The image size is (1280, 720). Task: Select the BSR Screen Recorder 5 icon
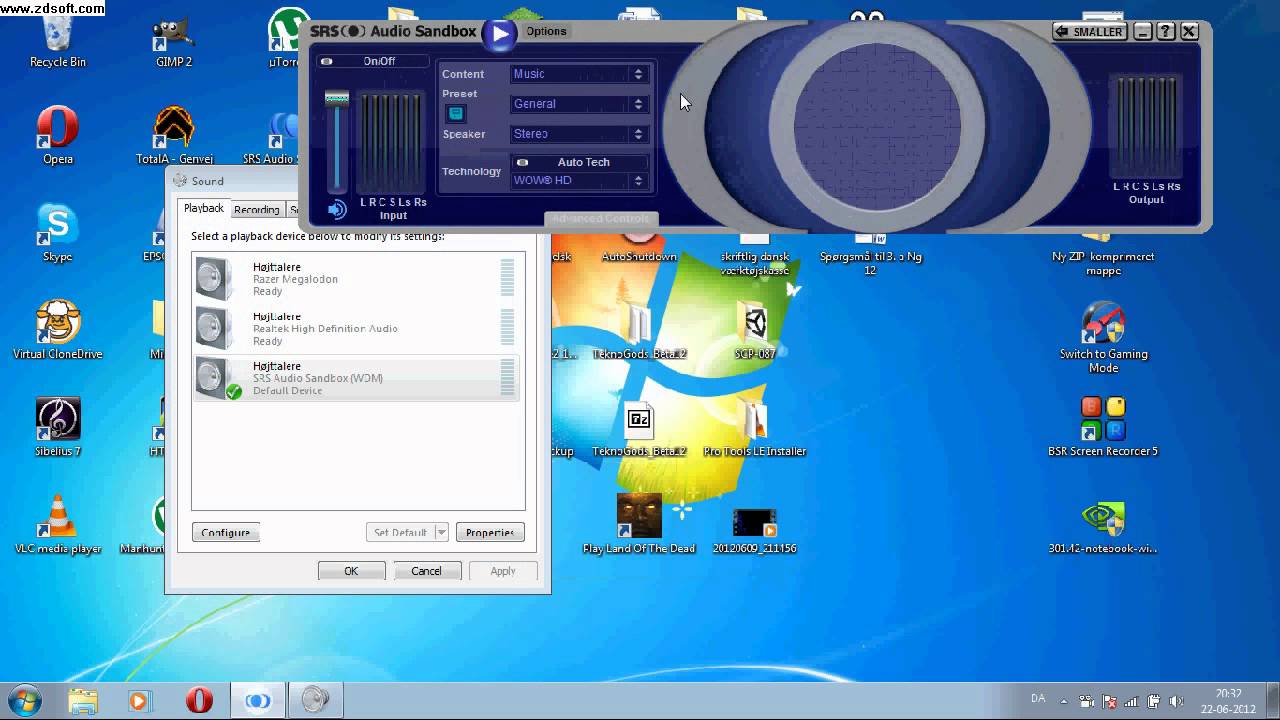[x=1103, y=428]
